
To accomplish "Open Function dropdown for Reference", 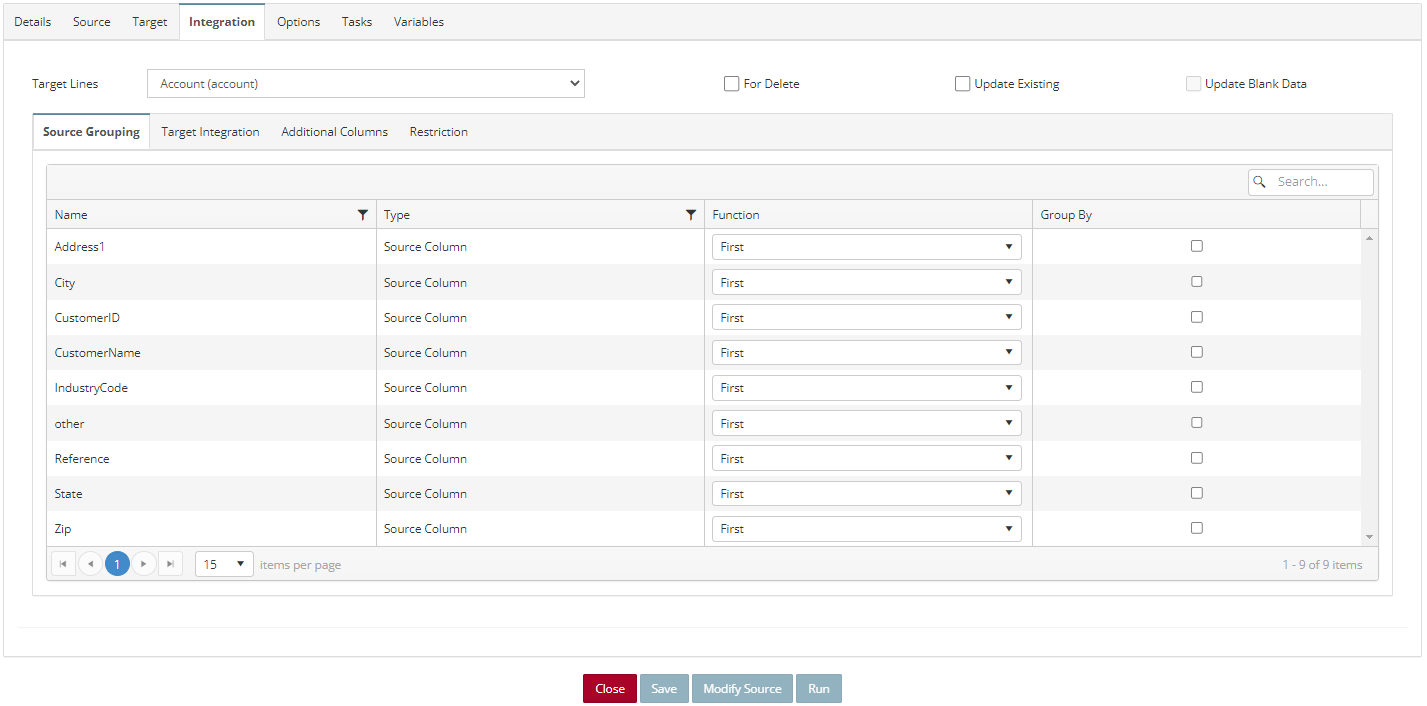I will coord(867,458).
